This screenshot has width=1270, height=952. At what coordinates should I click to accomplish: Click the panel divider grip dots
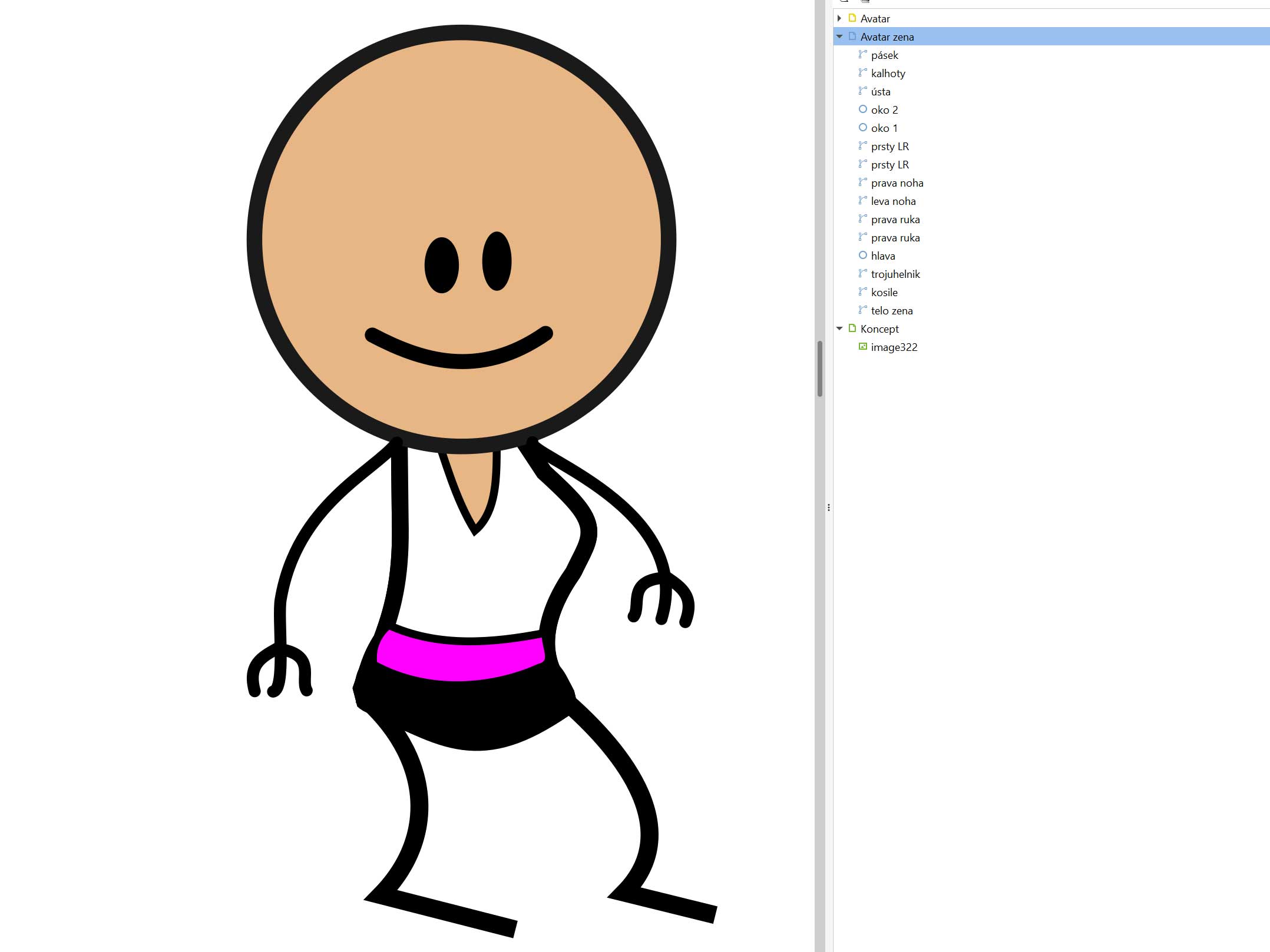[829, 507]
